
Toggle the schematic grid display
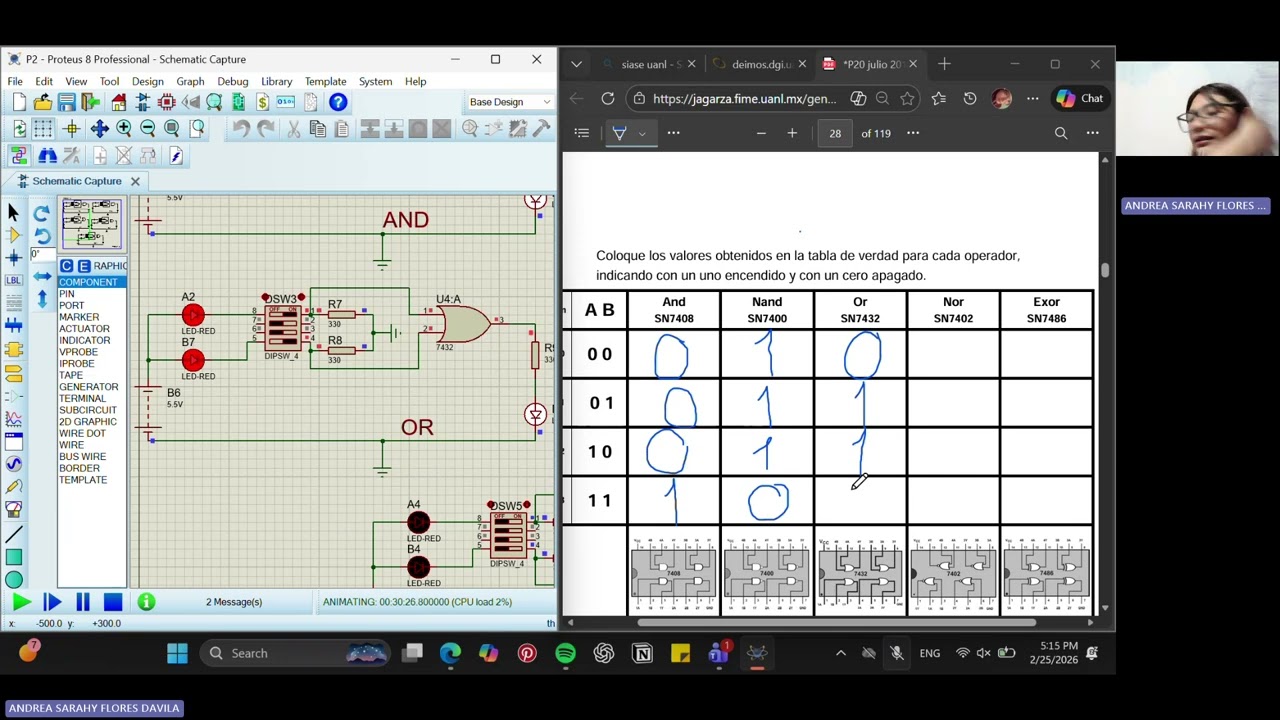point(43,128)
